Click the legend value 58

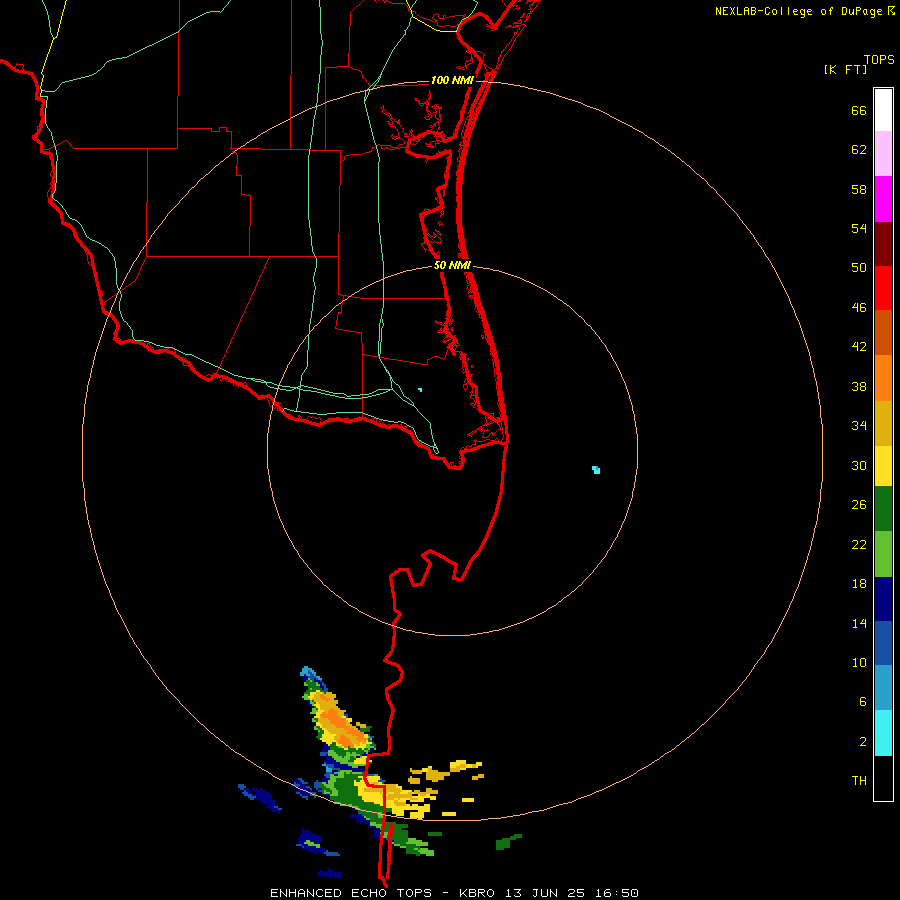pos(859,189)
